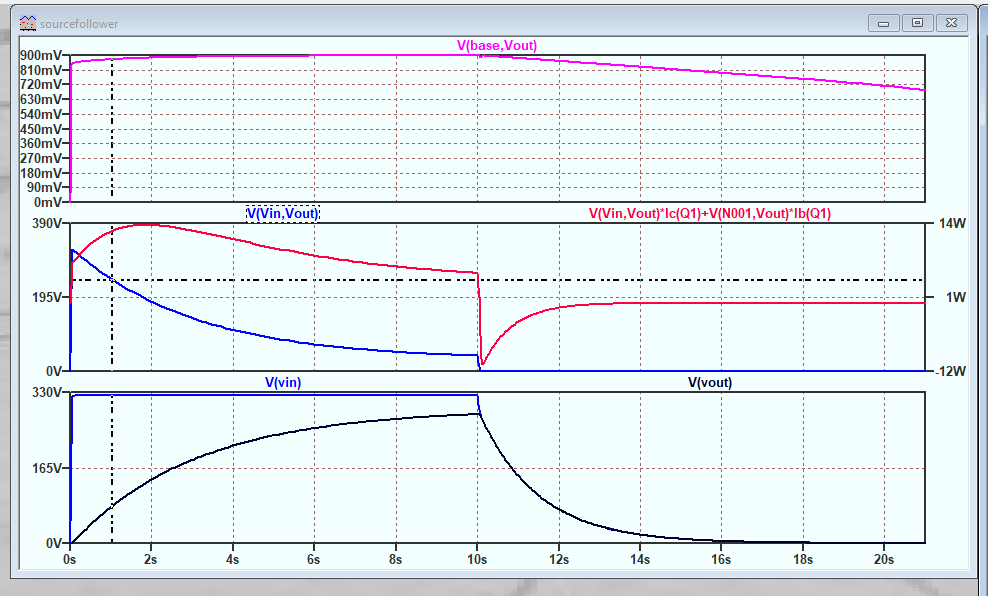
Task: Click the sourcefollower waveform window icon
Action: 27,24
